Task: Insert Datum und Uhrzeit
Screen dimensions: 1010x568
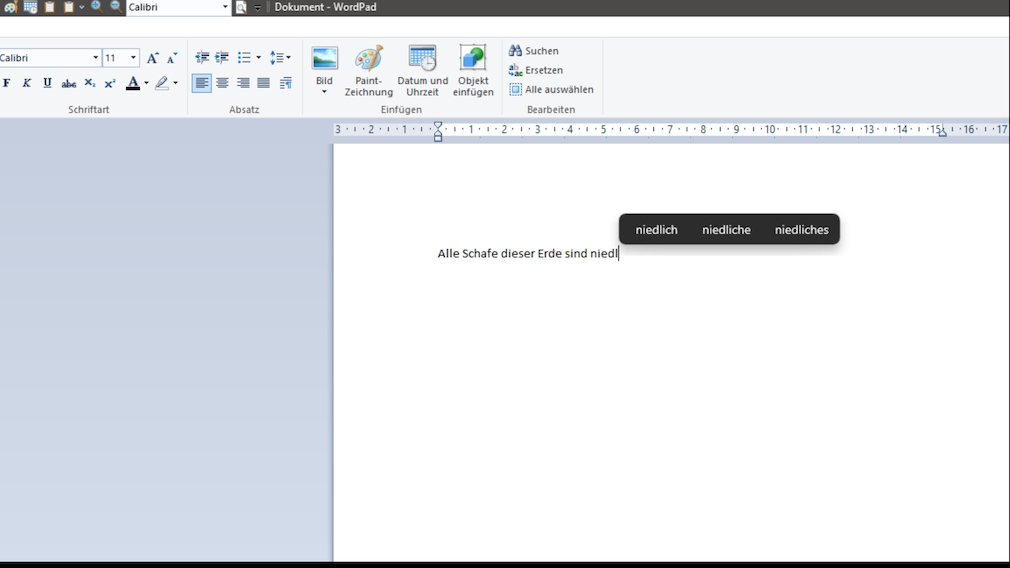Action: click(x=422, y=70)
